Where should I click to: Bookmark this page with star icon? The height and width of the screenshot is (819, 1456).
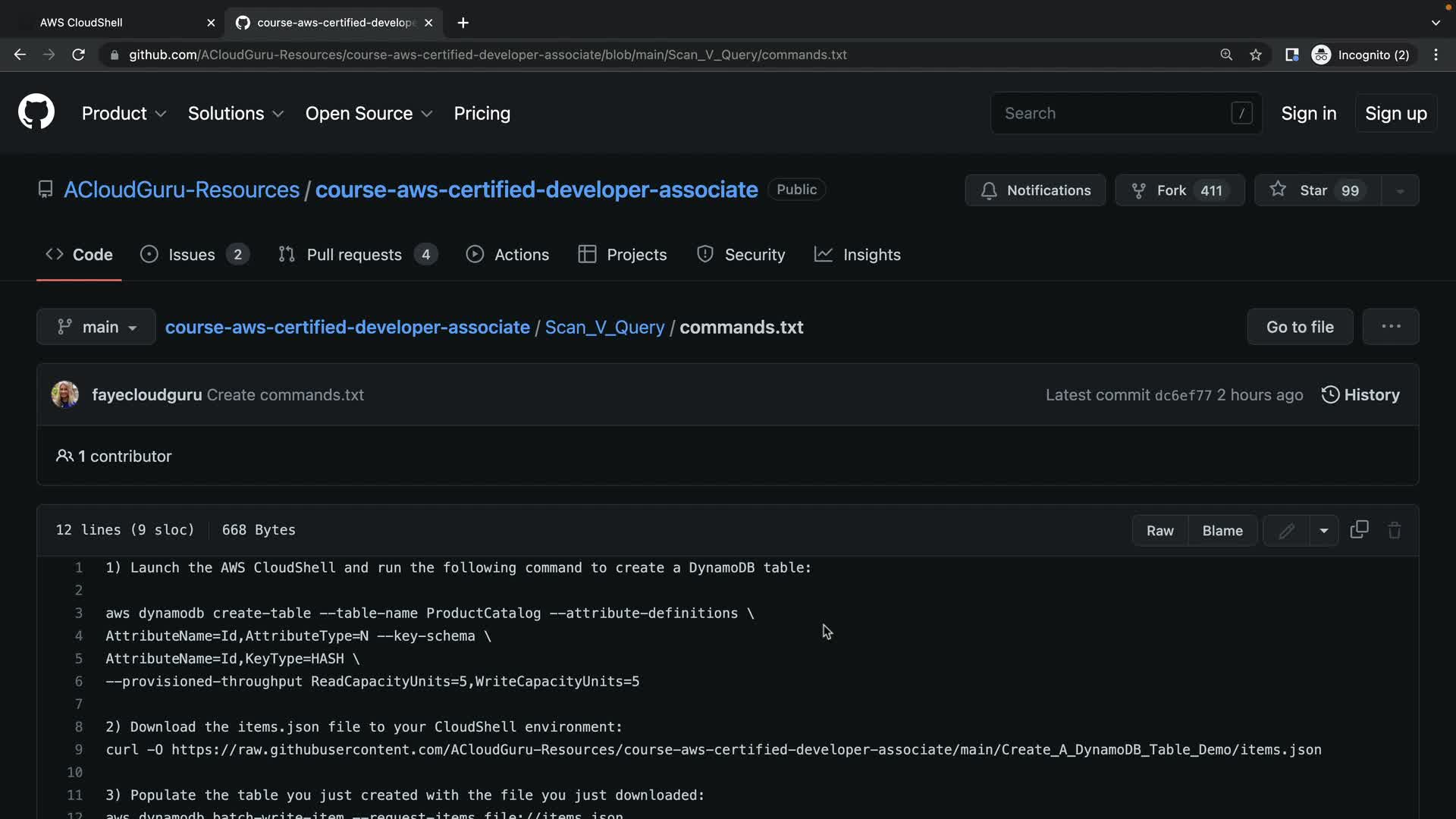pyautogui.click(x=1256, y=55)
